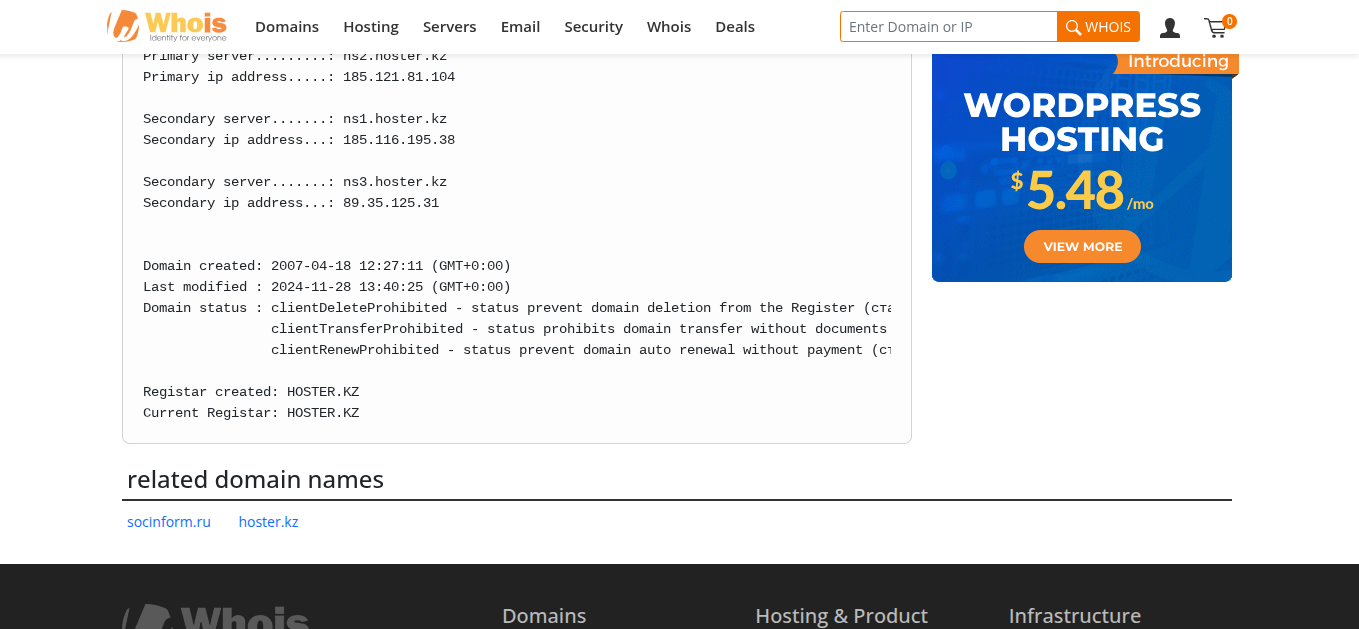Viewport: 1359px width, 629px height.
Task: Open the Domains menu
Action: (287, 27)
